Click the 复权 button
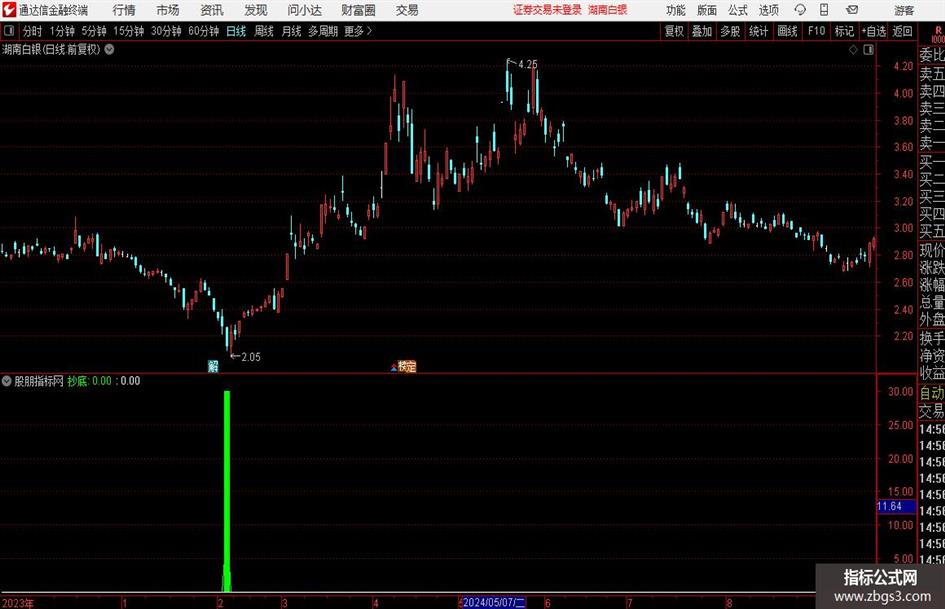Viewport: 945px width, 609px height. point(674,31)
